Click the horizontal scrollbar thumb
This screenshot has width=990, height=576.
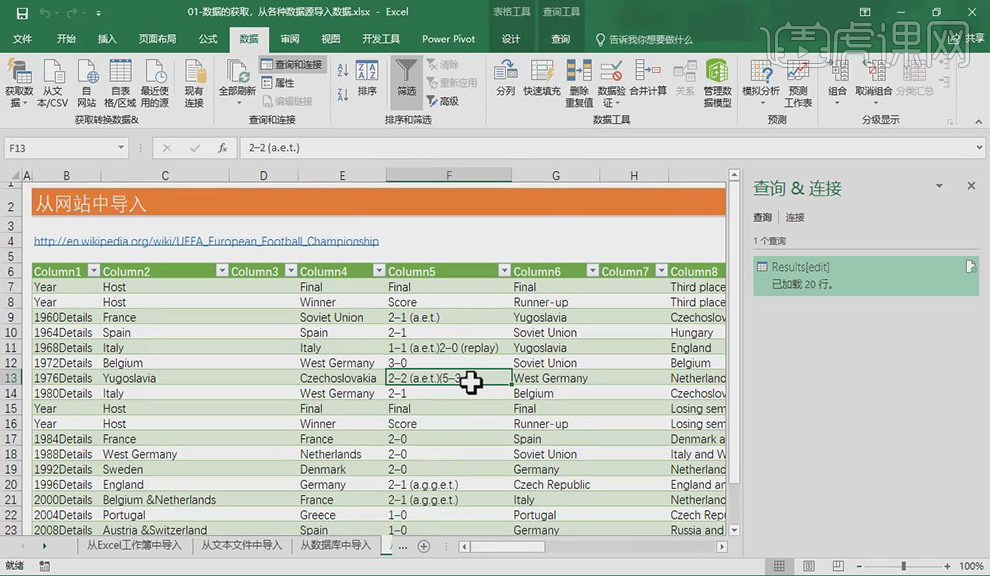[507, 547]
